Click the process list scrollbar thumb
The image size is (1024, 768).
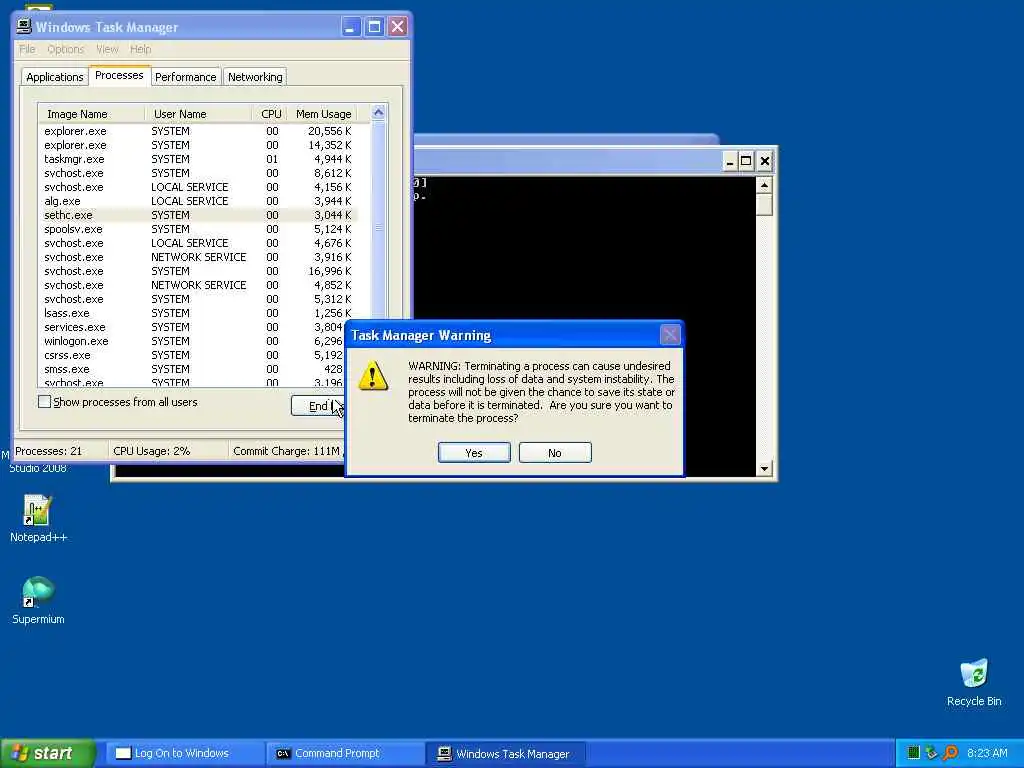378,228
